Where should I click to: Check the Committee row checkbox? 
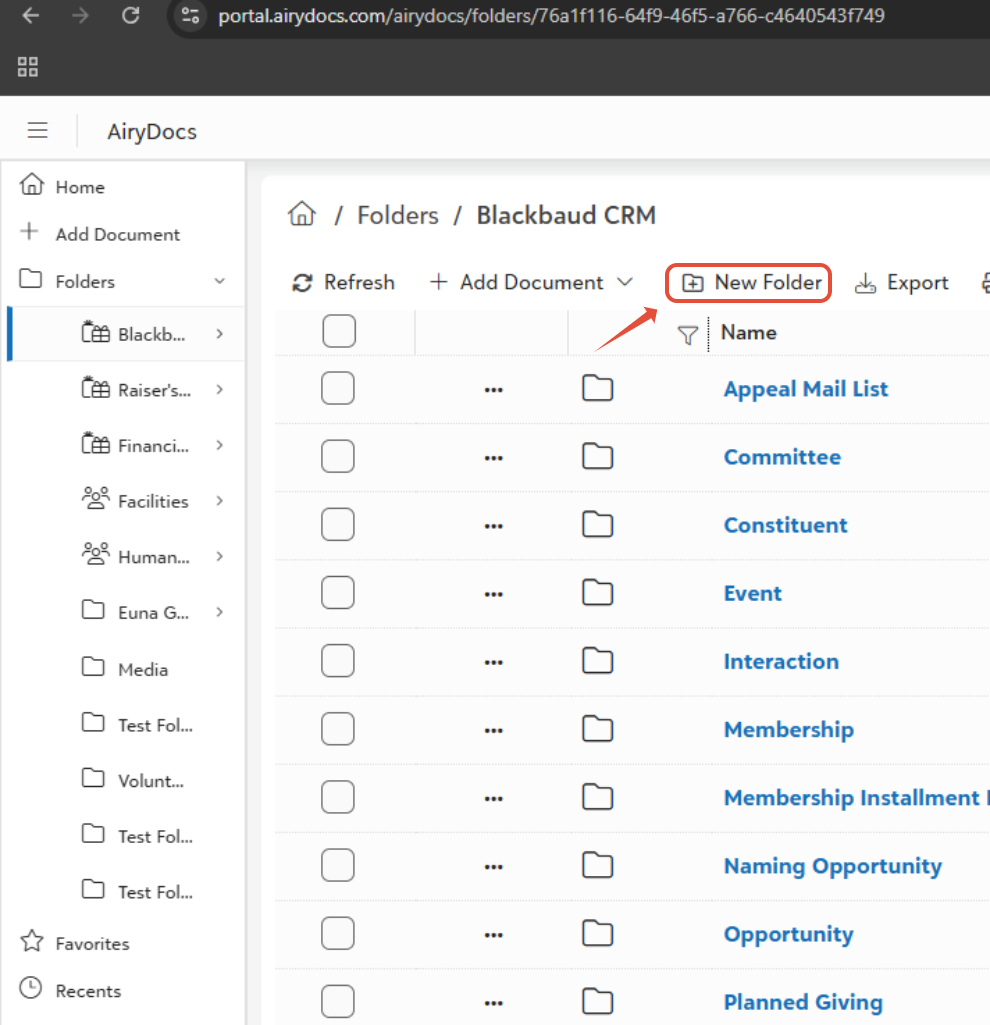pos(338,456)
